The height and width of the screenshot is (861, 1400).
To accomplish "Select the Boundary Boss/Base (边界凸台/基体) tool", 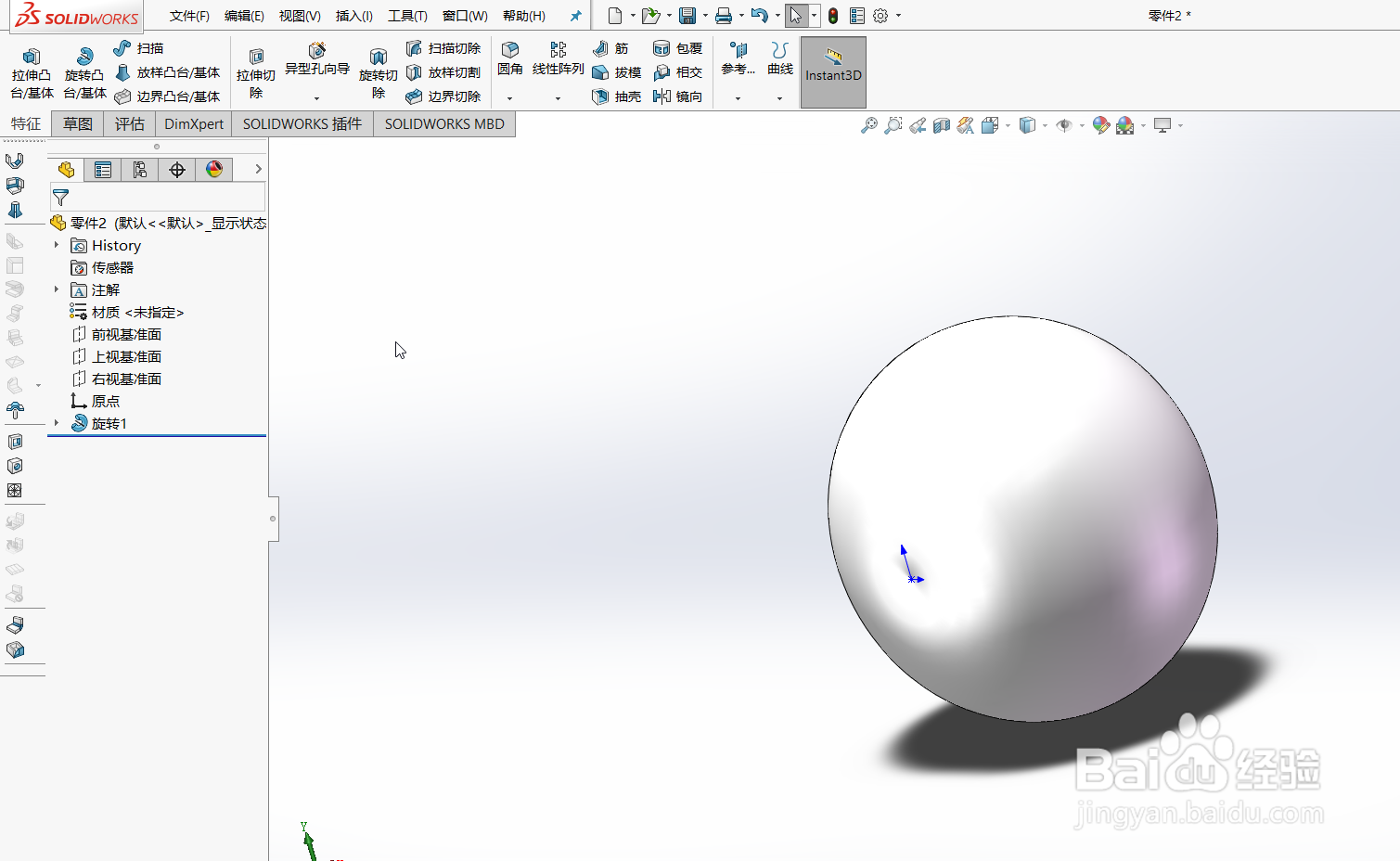I will [167, 96].
